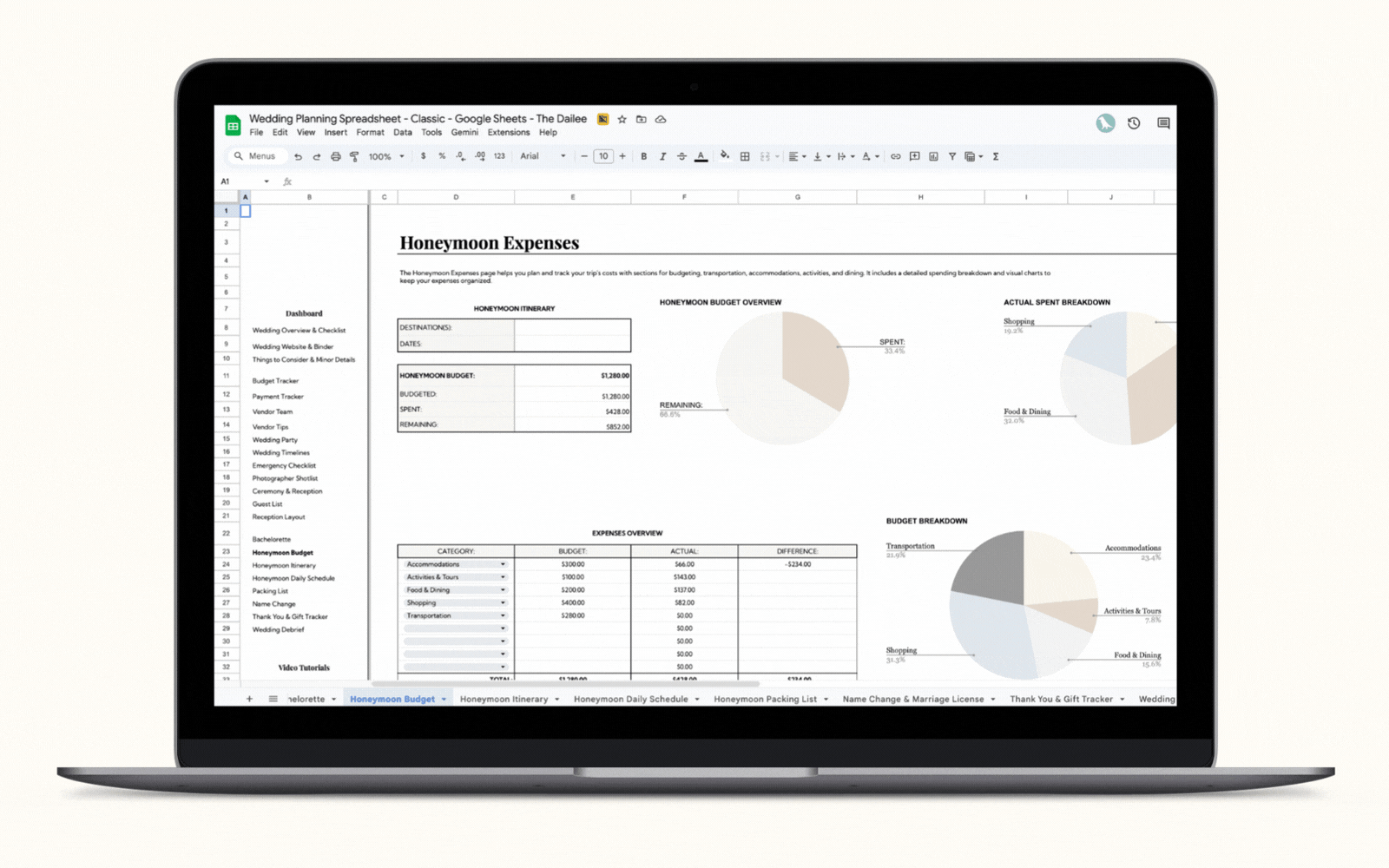
Task: Click the print icon in toolbar
Action: click(x=335, y=157)
